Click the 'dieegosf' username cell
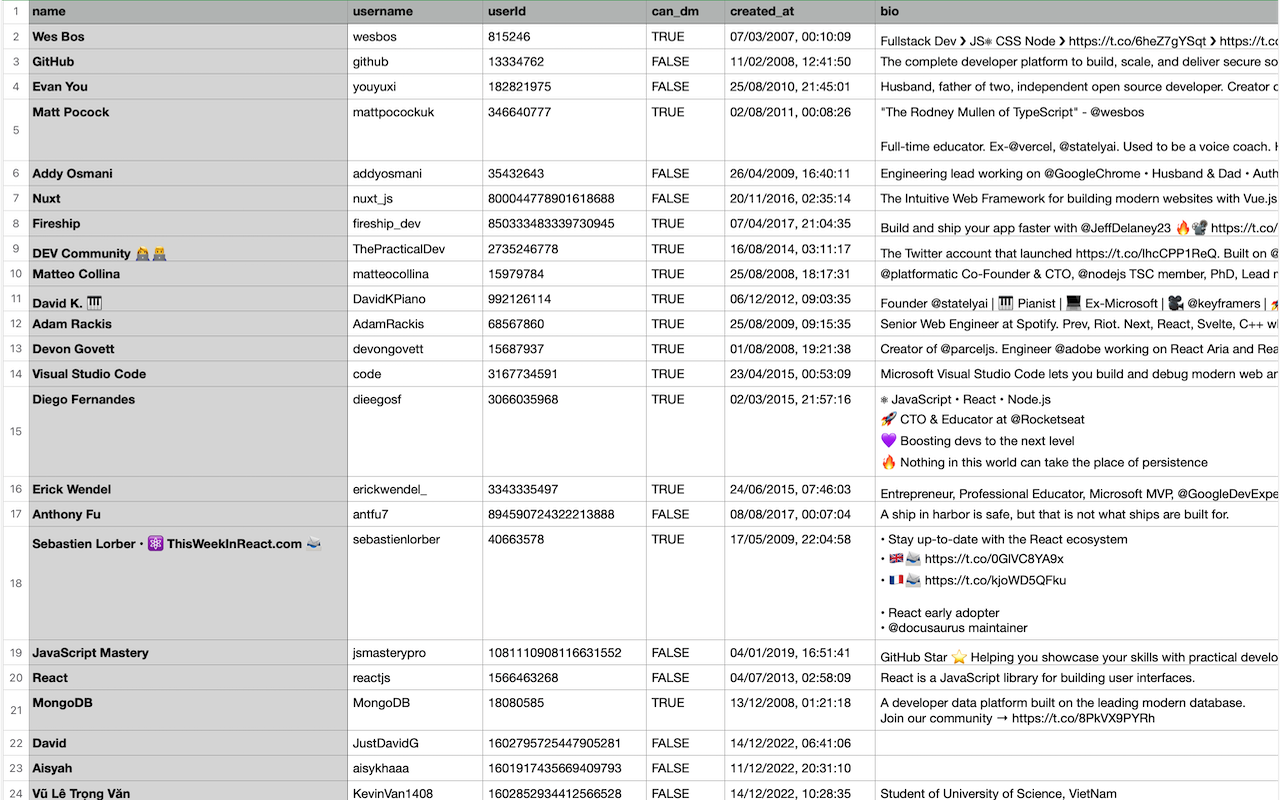This screenshot has height=800, width=1280. [415, 432]
